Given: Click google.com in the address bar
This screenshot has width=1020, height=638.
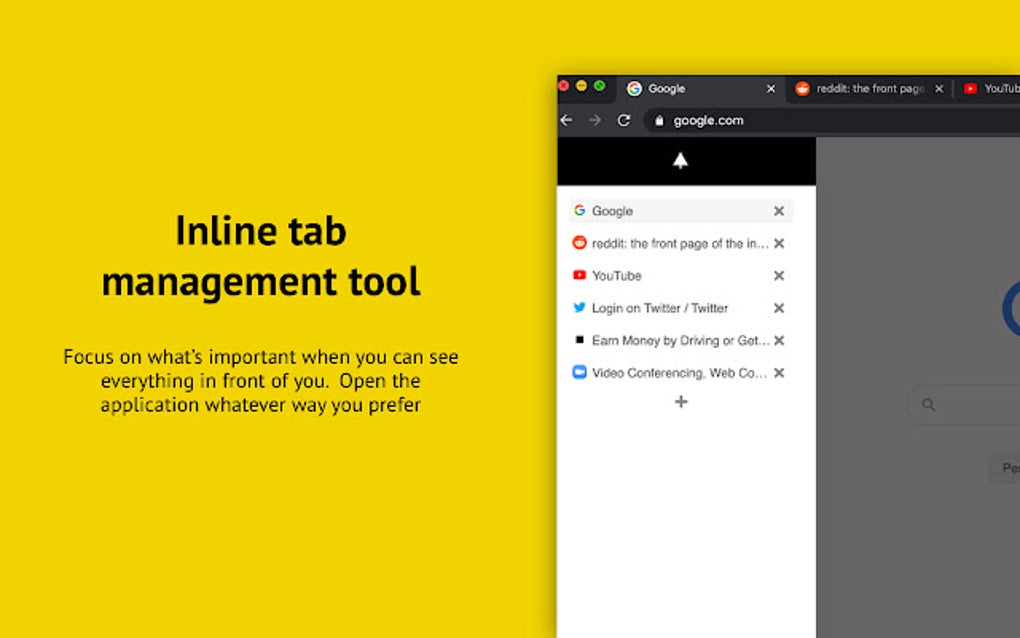Looking at the screenshot, I should 708,120.
